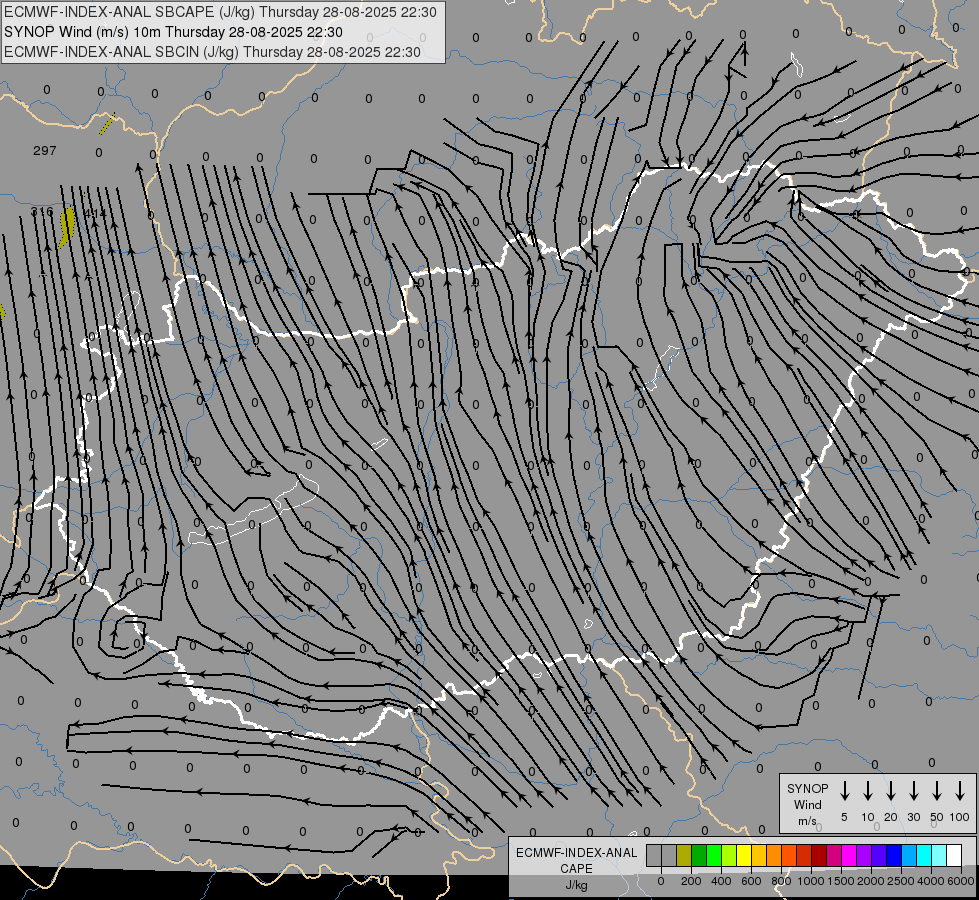This screenshot has width=979, height=900.
Task: Pick the bright green CAPE legend swatch
Action: tap(714, 855)
